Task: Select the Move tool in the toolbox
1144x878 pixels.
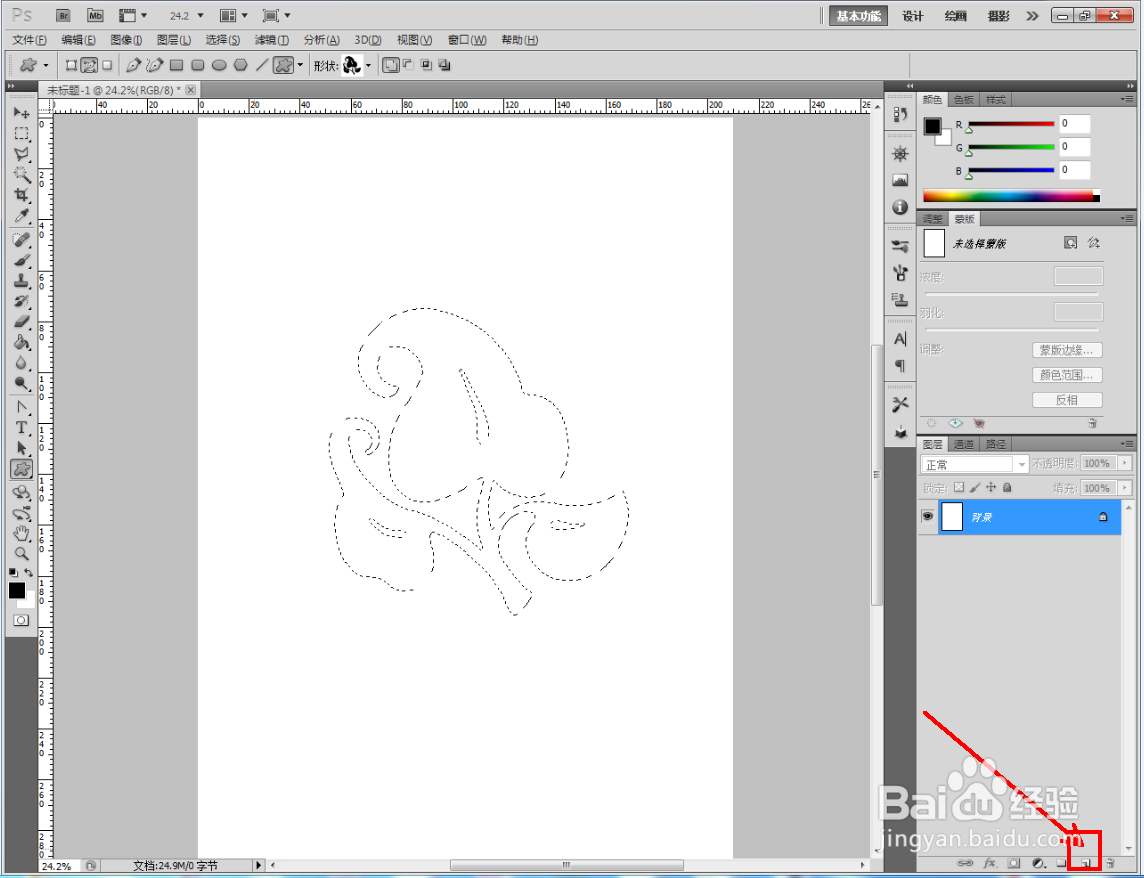Action: (x=21, y=113)
